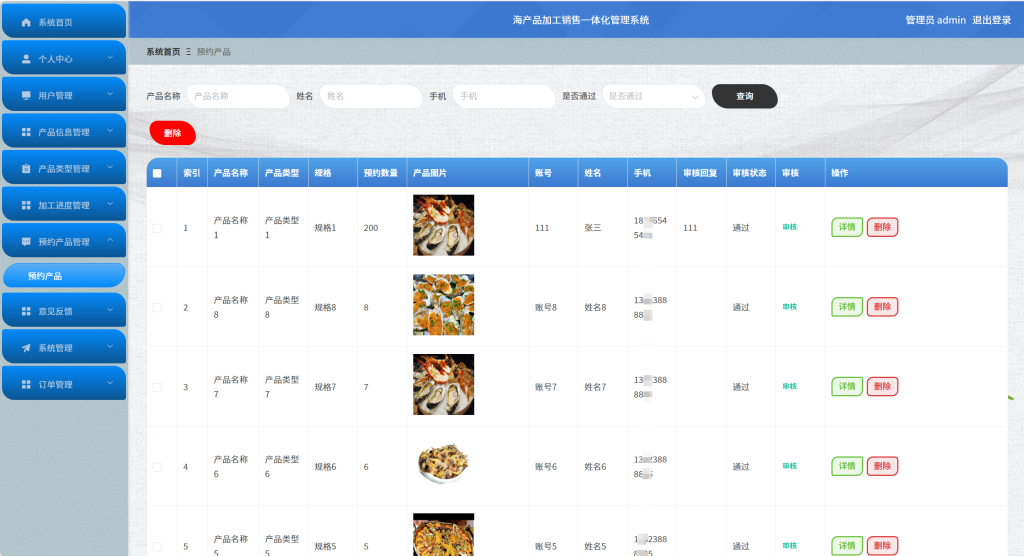
Task: Expand the 产品类型管理 menu chevron
Action: tap(110, 168)
